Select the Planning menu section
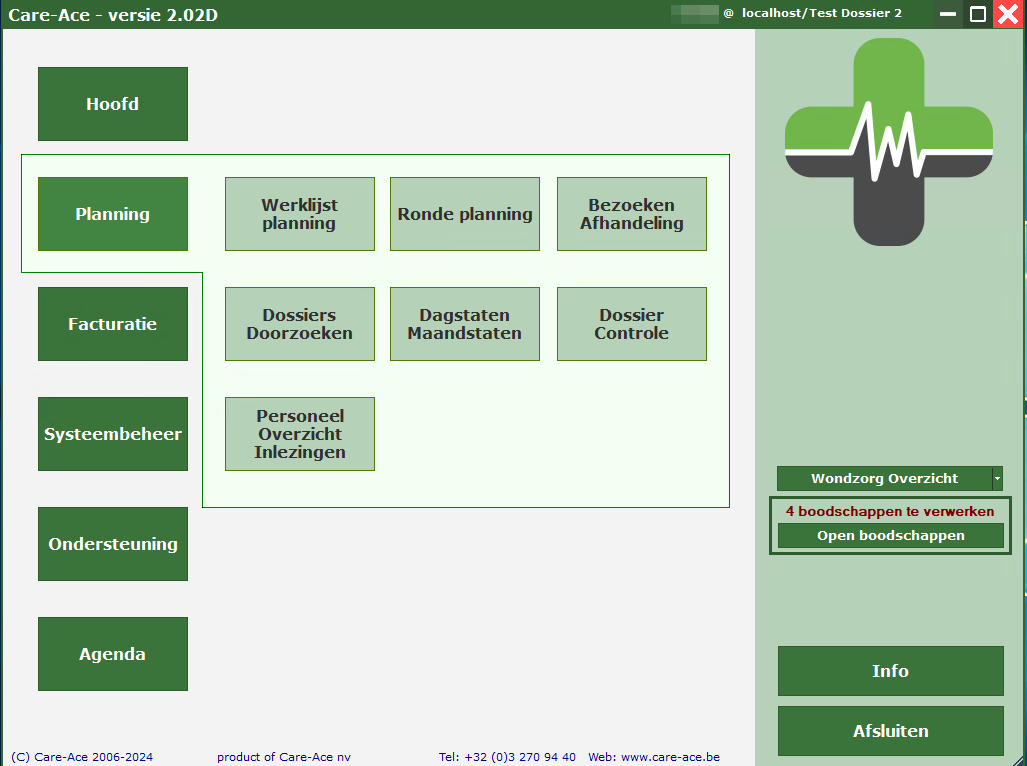 113,214
